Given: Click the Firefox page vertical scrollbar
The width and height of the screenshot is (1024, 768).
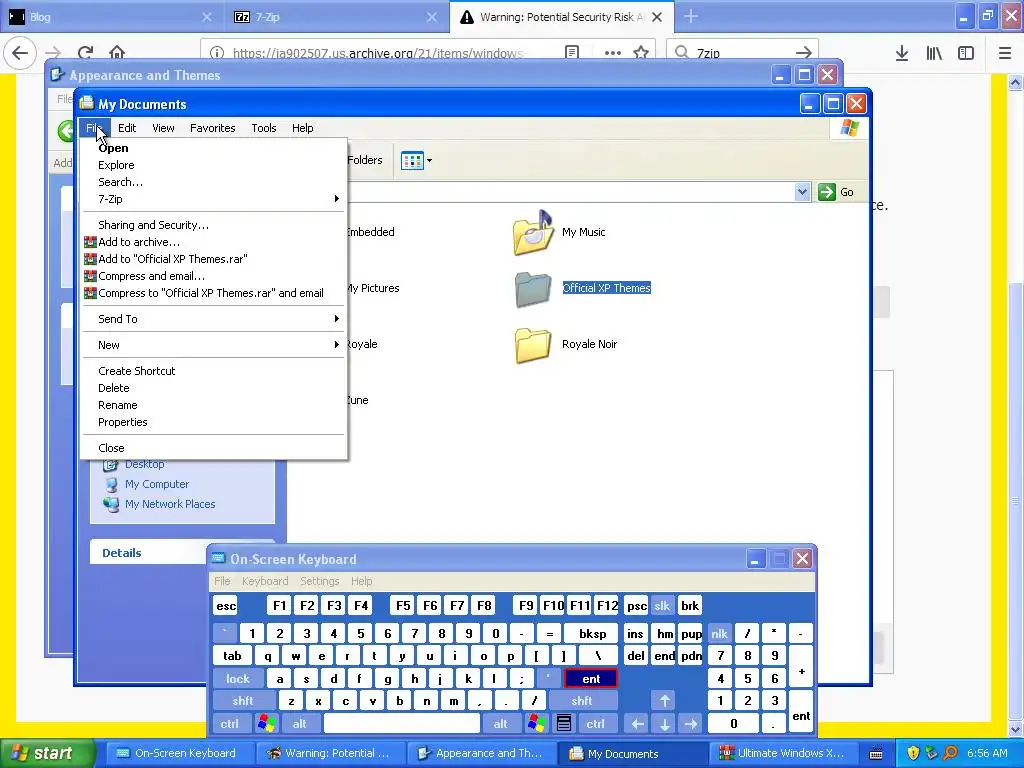Looking at the screenshot, I should (1015, 500).
